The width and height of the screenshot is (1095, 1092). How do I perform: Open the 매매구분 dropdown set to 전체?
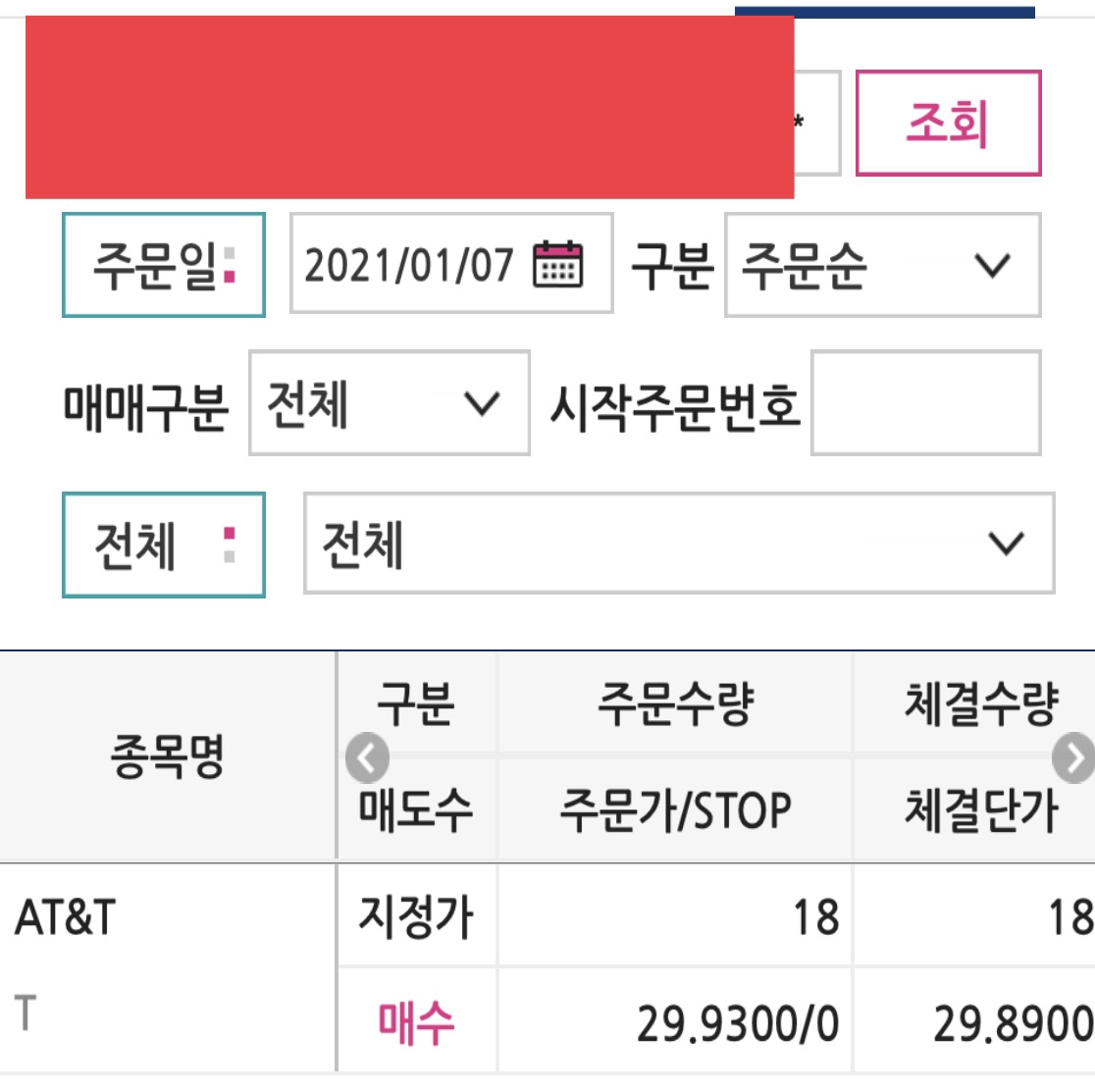point(388,403)
